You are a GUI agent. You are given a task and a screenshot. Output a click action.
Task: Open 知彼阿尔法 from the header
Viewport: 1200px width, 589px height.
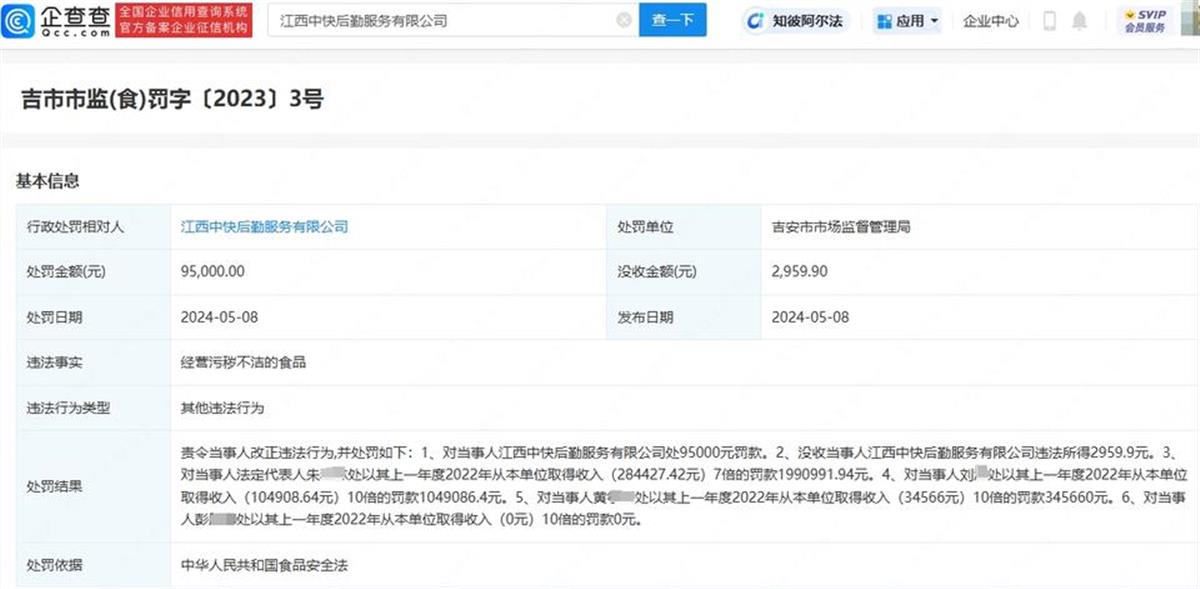[x=795, y=20]
